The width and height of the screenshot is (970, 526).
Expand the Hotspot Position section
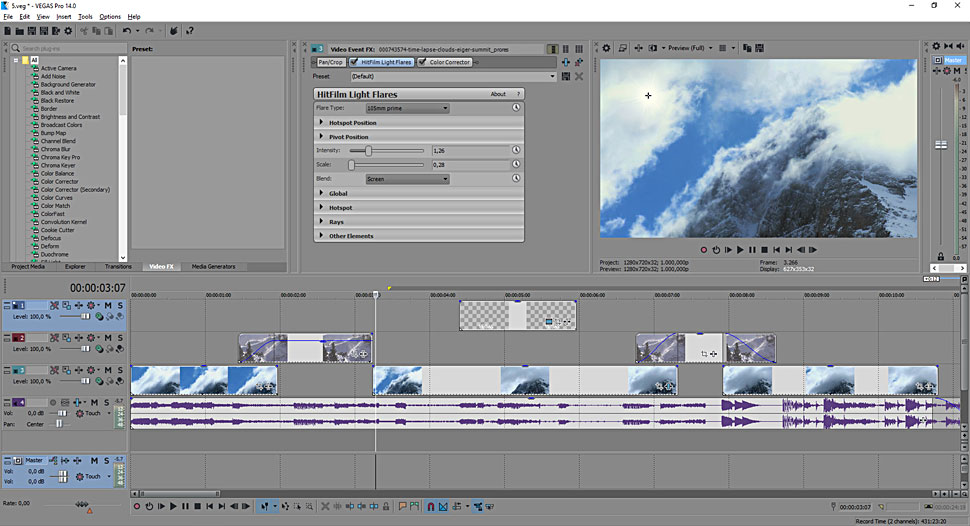click(353, 122)
